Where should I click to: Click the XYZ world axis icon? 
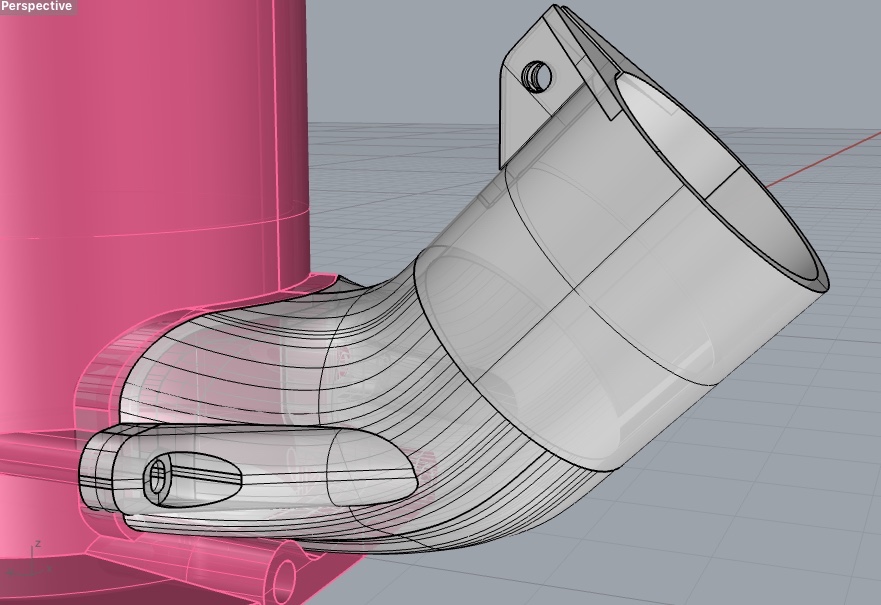pyautogui.click(x=28, y=560)
